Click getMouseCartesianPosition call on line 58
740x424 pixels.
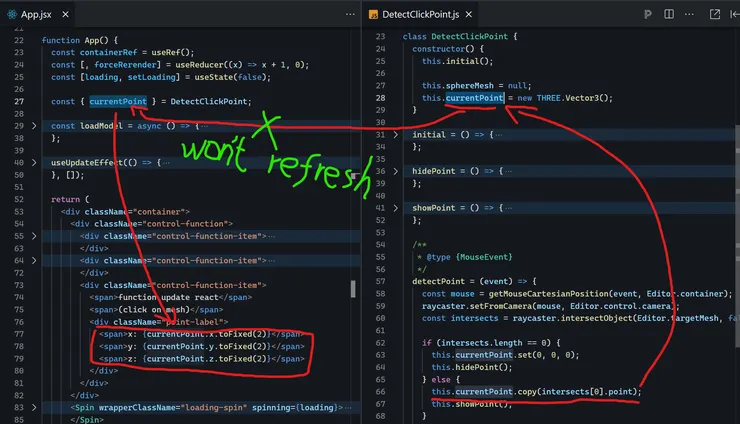(548, 294)
